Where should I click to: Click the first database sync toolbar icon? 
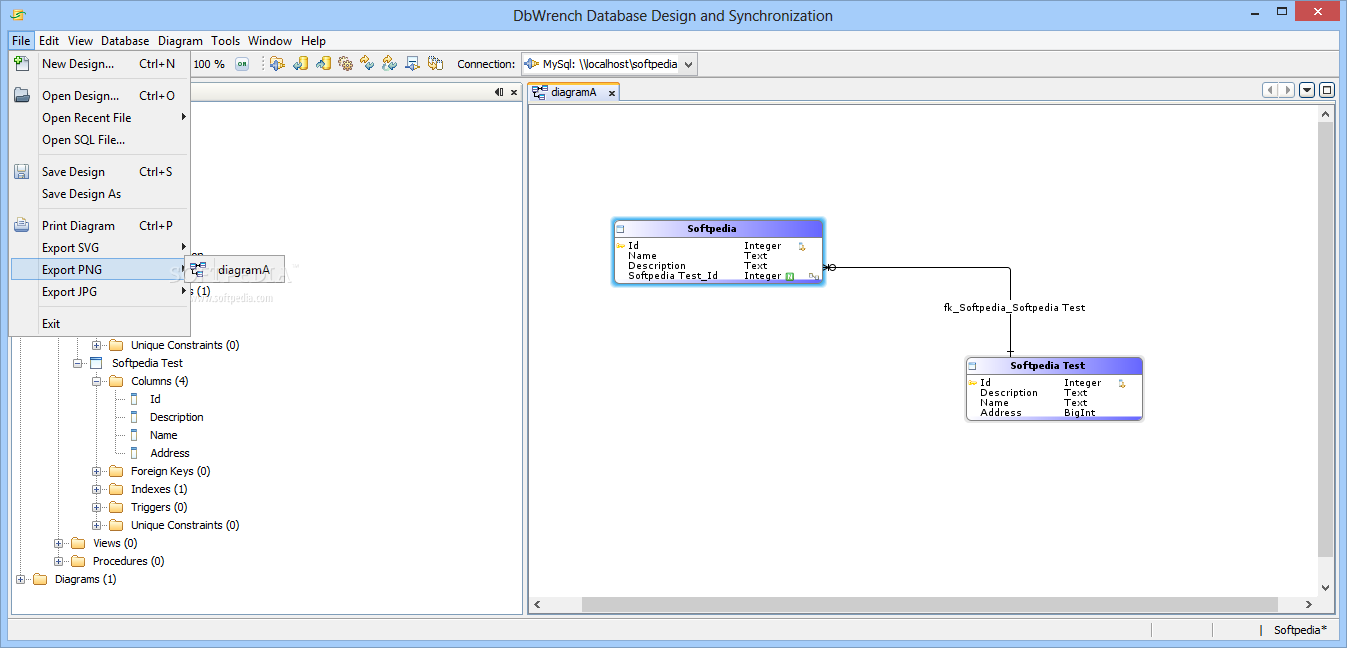[x=277, y=64]
